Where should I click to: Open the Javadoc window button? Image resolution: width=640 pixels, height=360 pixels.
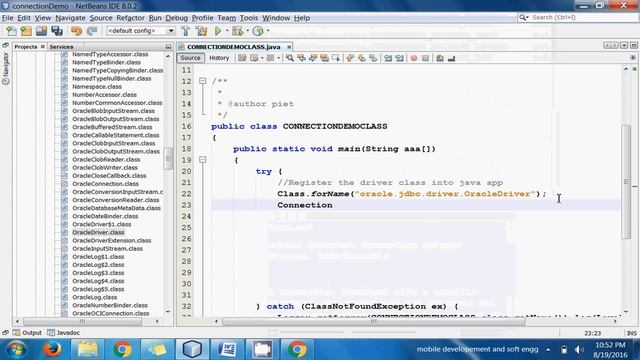[64, 333]
